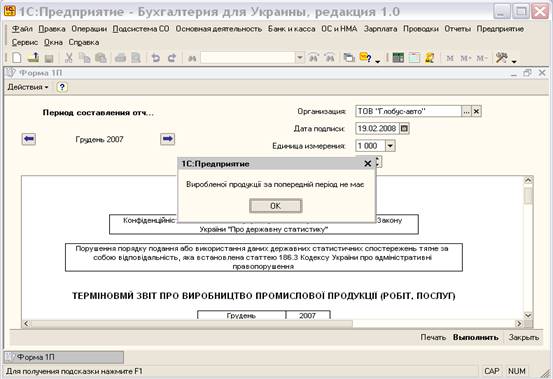553x379 pixels.
Task: Open the Предприятие menu
Action: tap(500, 29)
